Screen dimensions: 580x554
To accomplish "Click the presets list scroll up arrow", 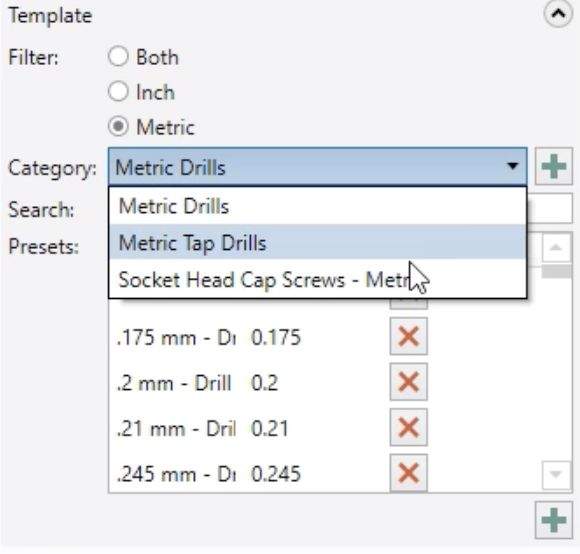I will (556, 248).
